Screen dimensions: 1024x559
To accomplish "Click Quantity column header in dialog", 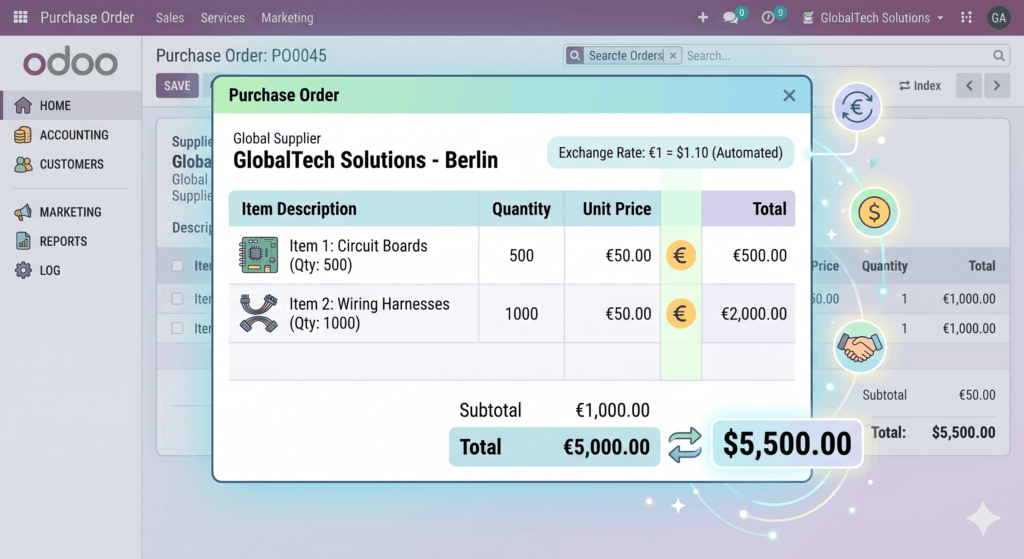I will coord(521,209).
